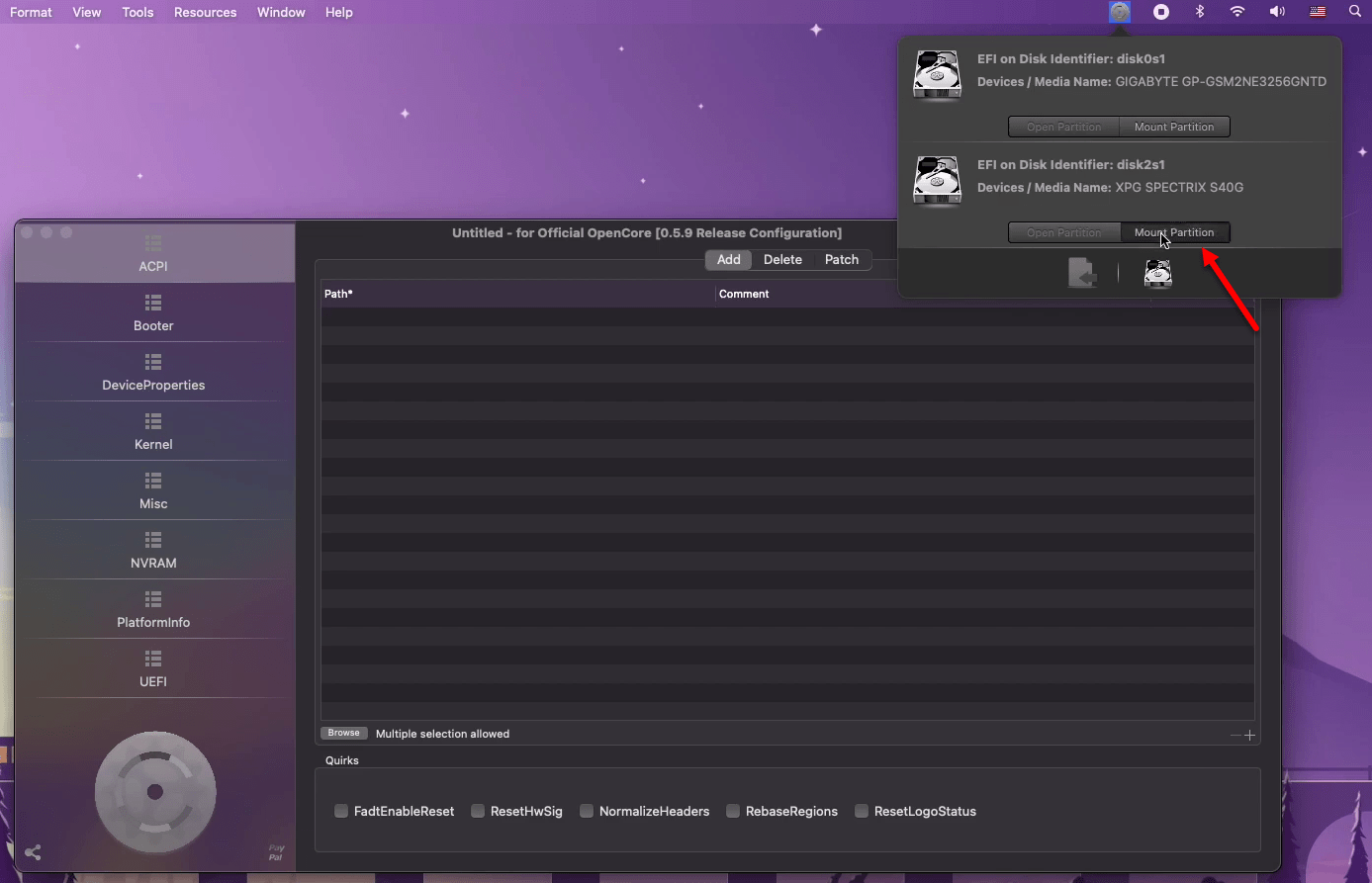This screenshot has width=1372, height=883.
Task: Open the PlatformInfo section in the sidebar
Action: [x=153, y=609]
